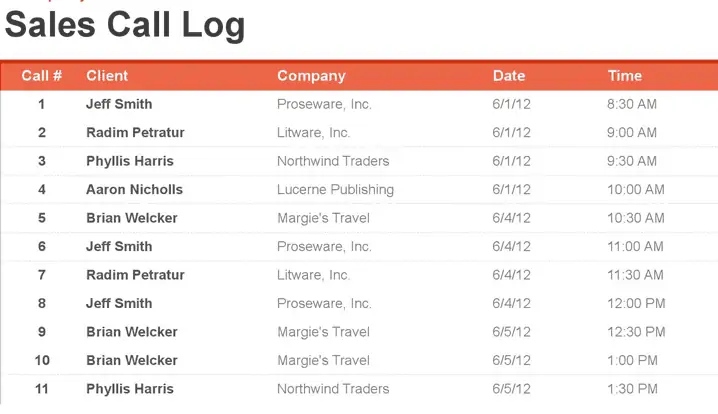This screenshot has width=718, height=414.
Task: Click Jeff Smith in call row 1
Action: coord(119,104)
